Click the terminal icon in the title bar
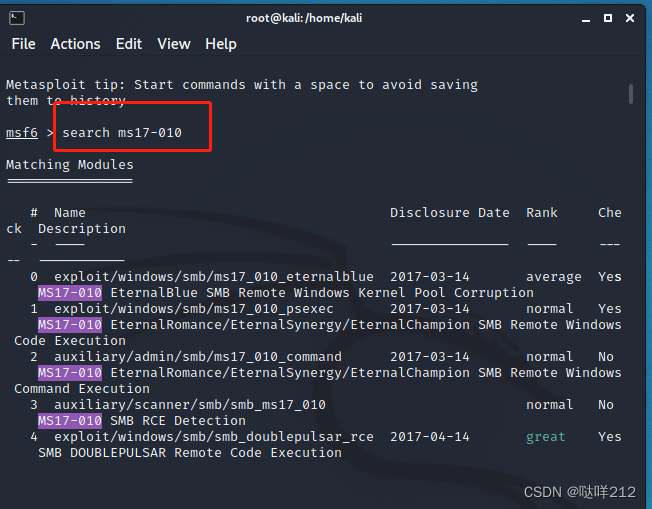The width and height of the screenshot is (652, 509). [x=17, y=18]
